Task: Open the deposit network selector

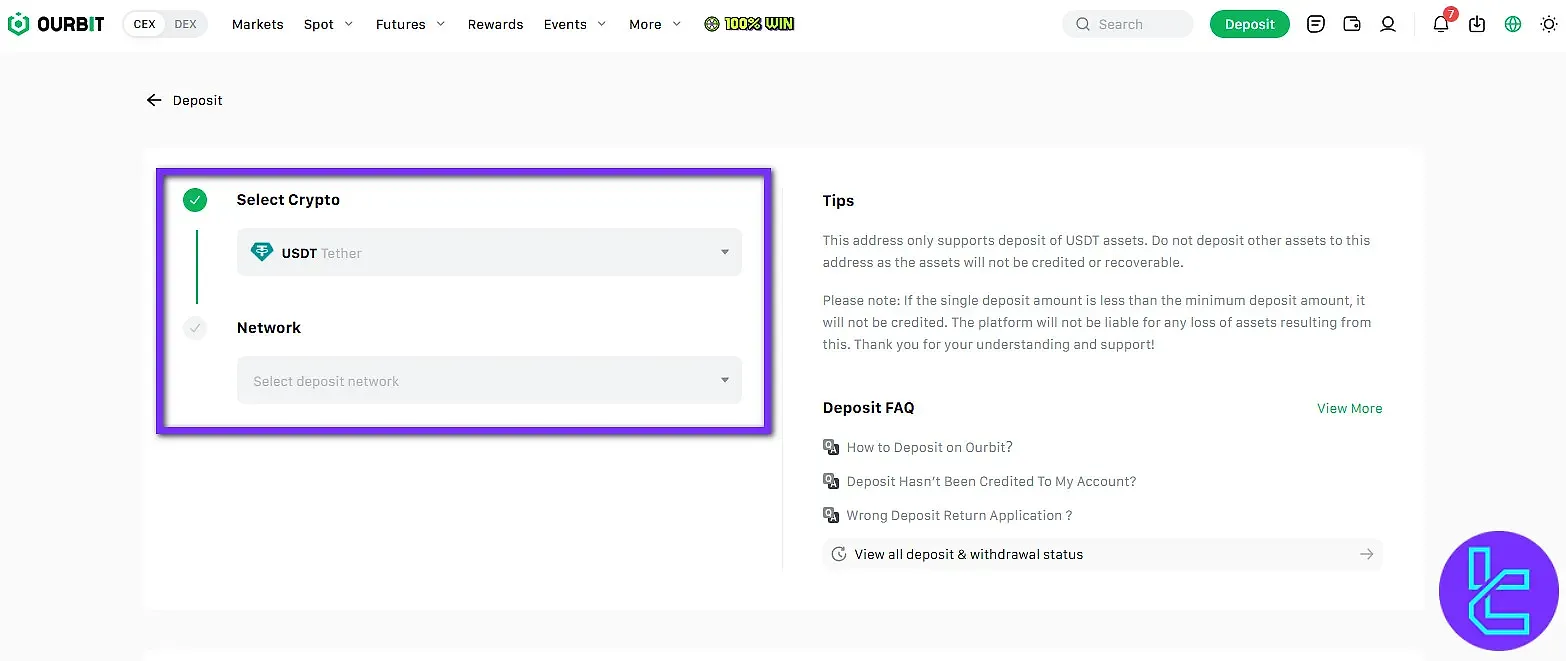Action: (x=489, y=380)
